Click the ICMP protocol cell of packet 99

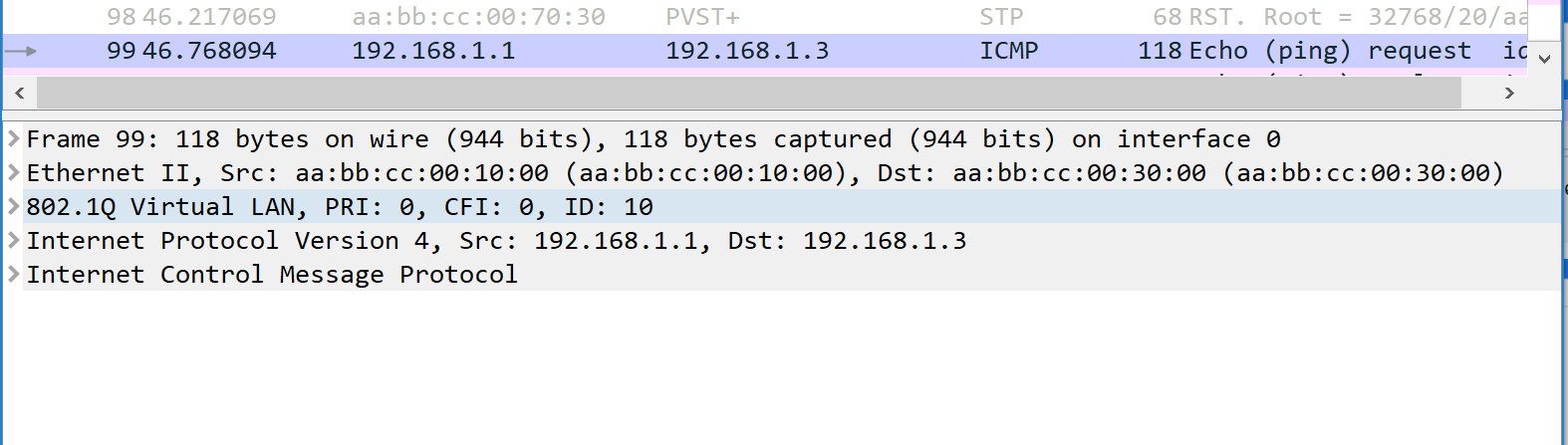coord(1009,51)
